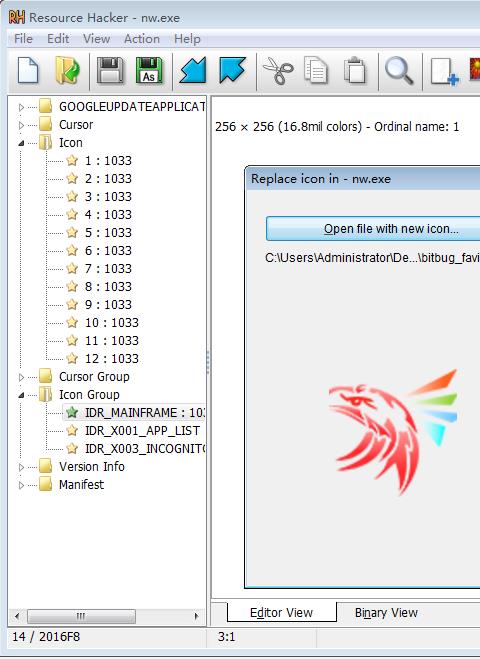Save the file using the gray floppy icon
The height and width of the screenshot is (659, 480).
click(x=110, y=70)
